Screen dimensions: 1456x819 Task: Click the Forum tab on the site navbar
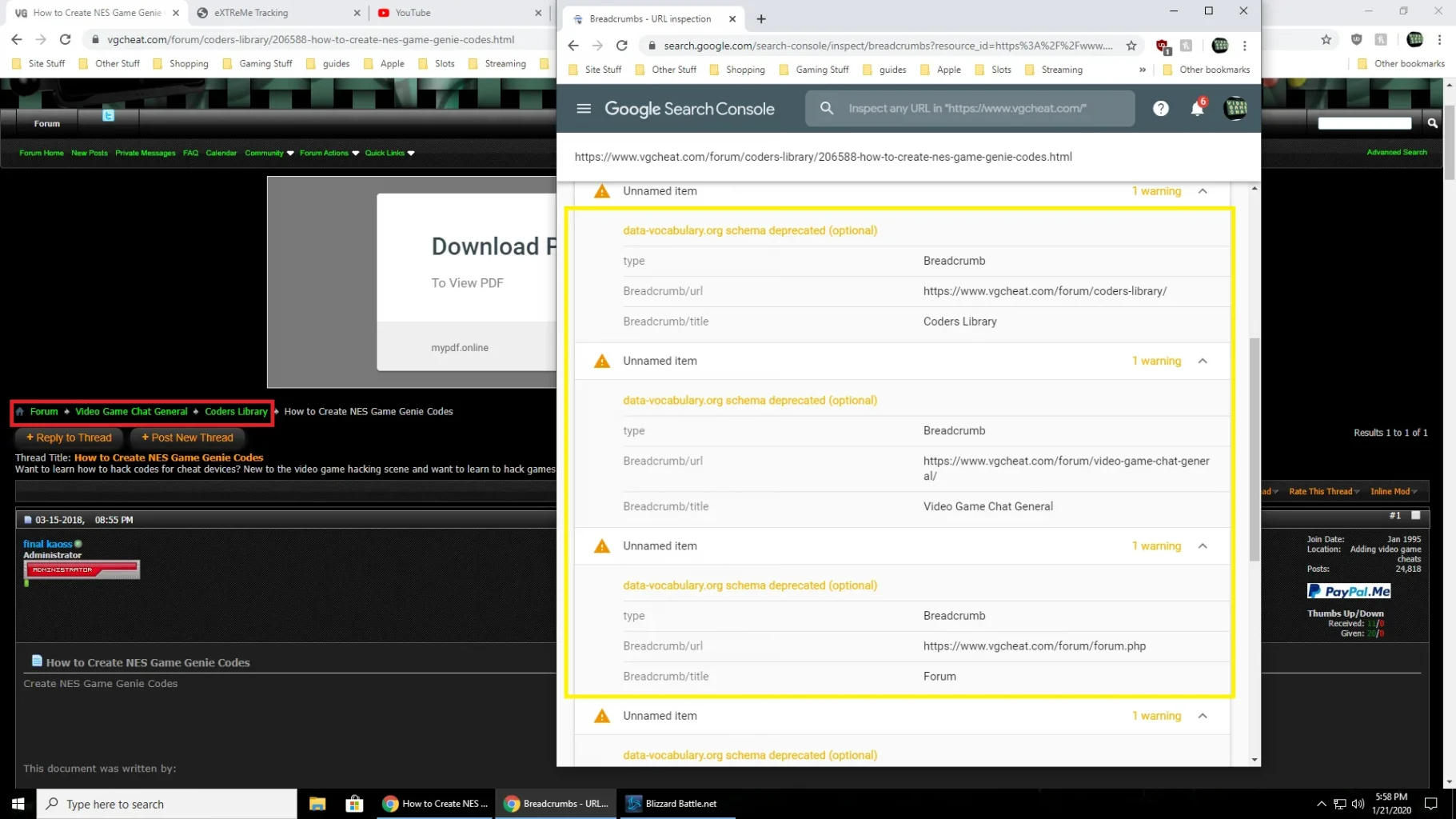(47, 123)
